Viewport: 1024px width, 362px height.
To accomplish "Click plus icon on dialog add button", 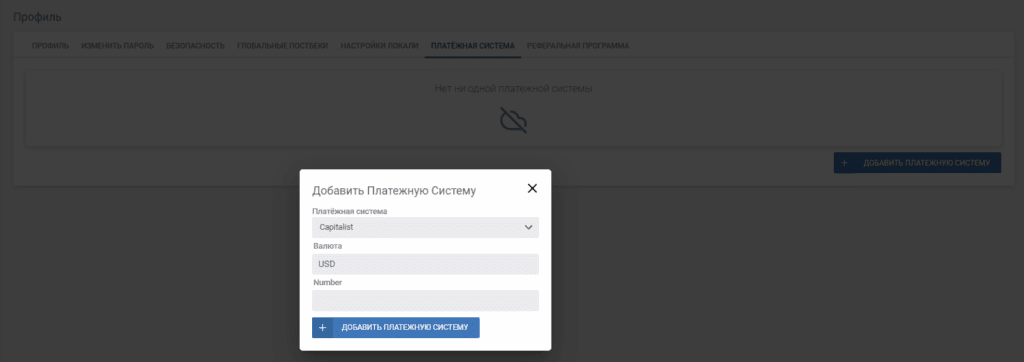I will coord(322,327).
